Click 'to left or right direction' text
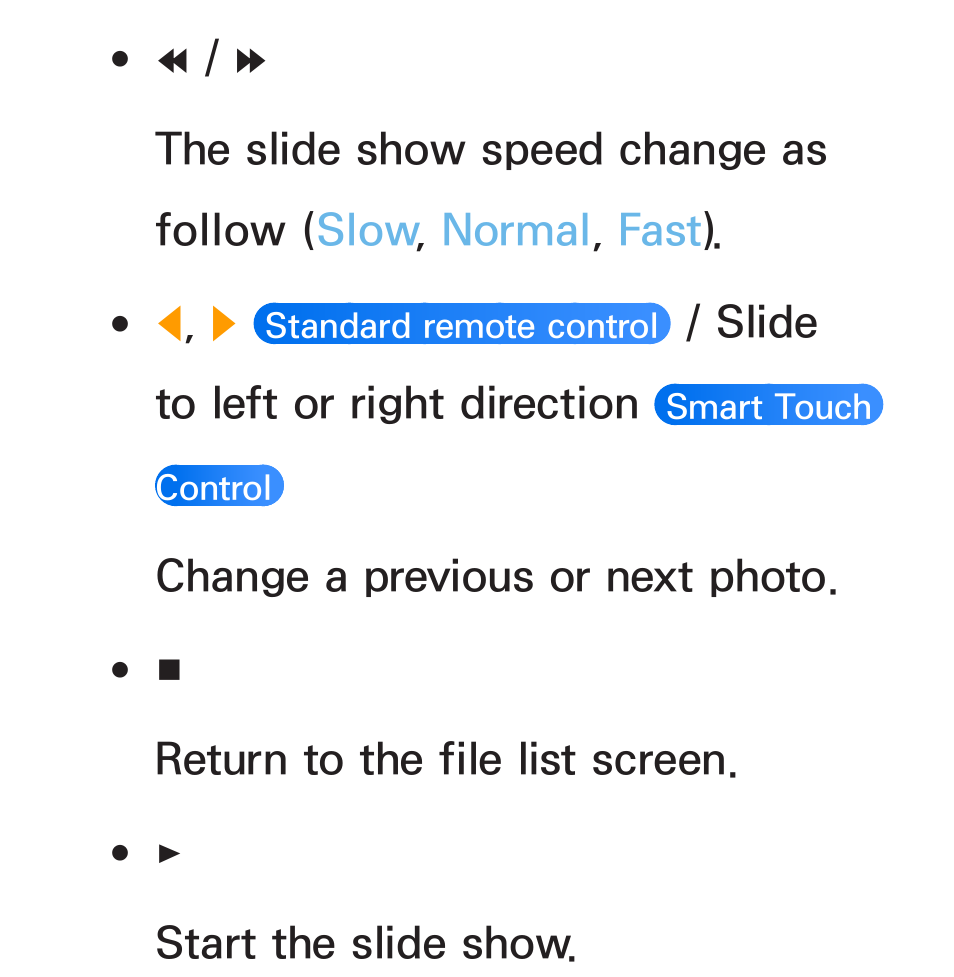Screen dimensions: 954x977 (x=397, y=405)
